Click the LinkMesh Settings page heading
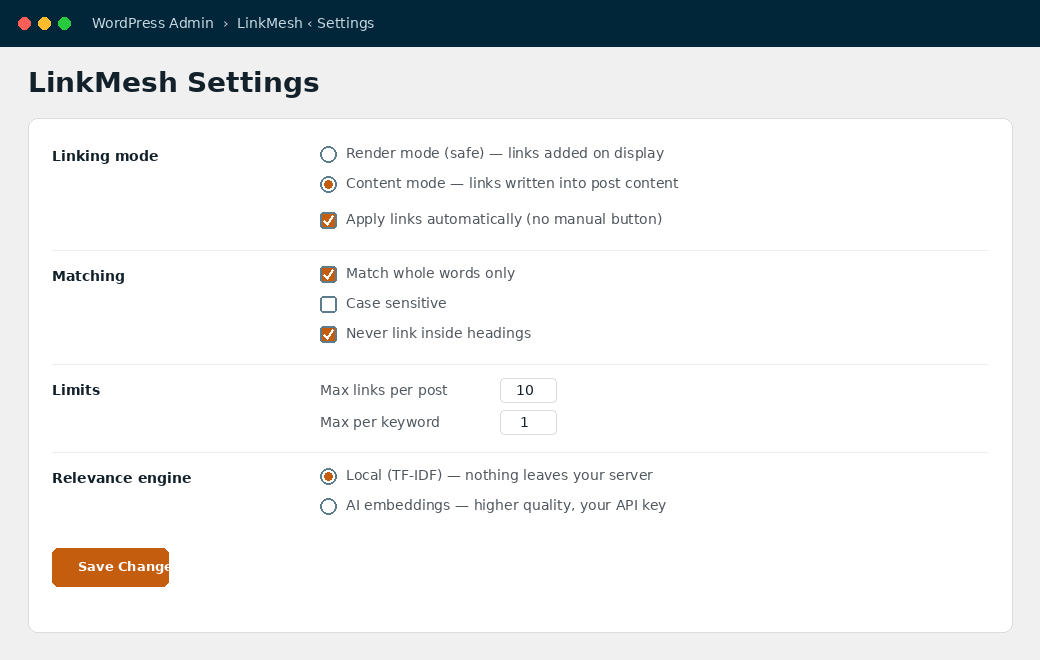The width and height of the screenshot is (1040, 660). [x=174, y=83]
